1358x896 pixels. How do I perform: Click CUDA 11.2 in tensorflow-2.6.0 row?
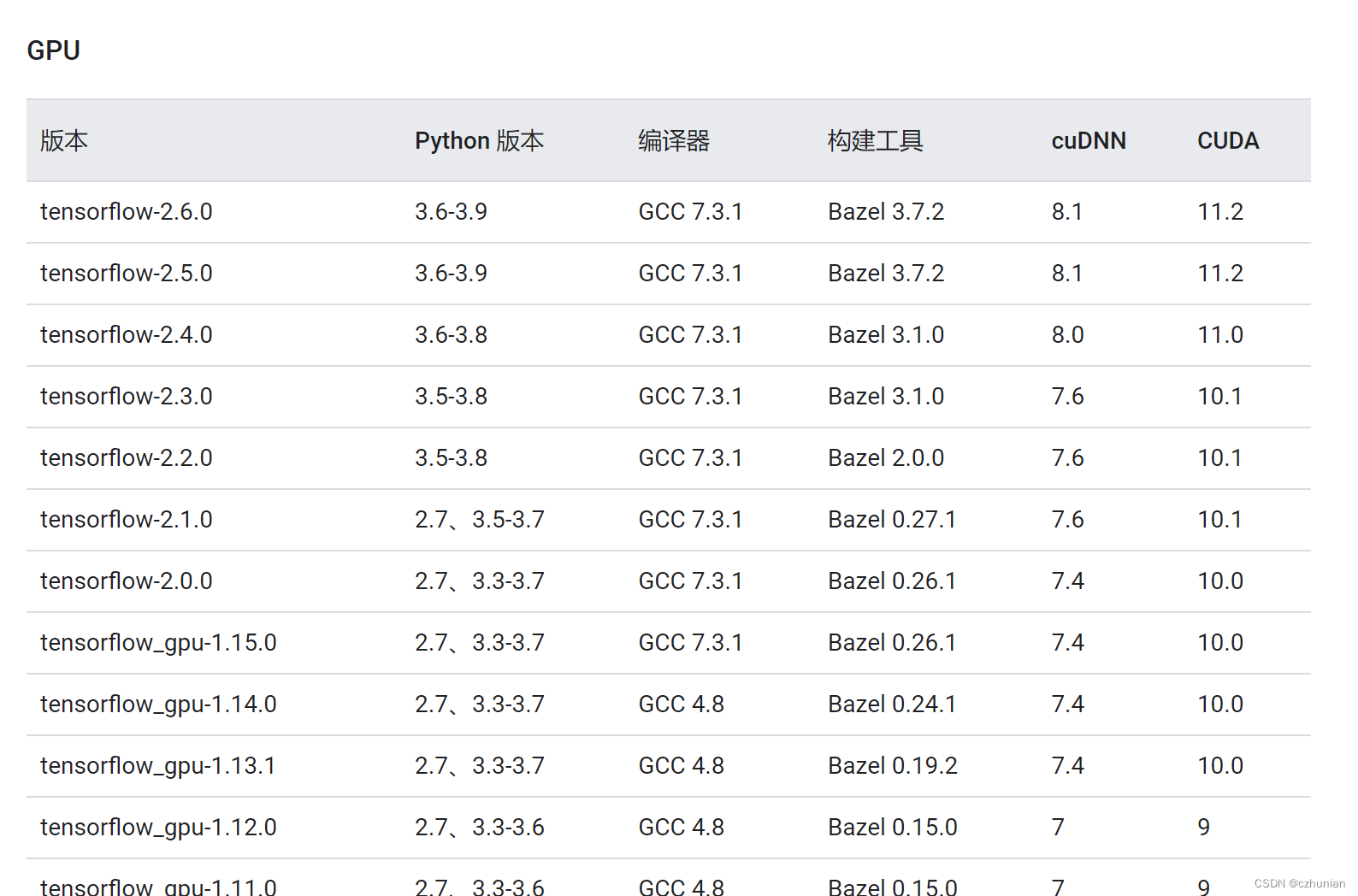click(x=1220, y=211)
